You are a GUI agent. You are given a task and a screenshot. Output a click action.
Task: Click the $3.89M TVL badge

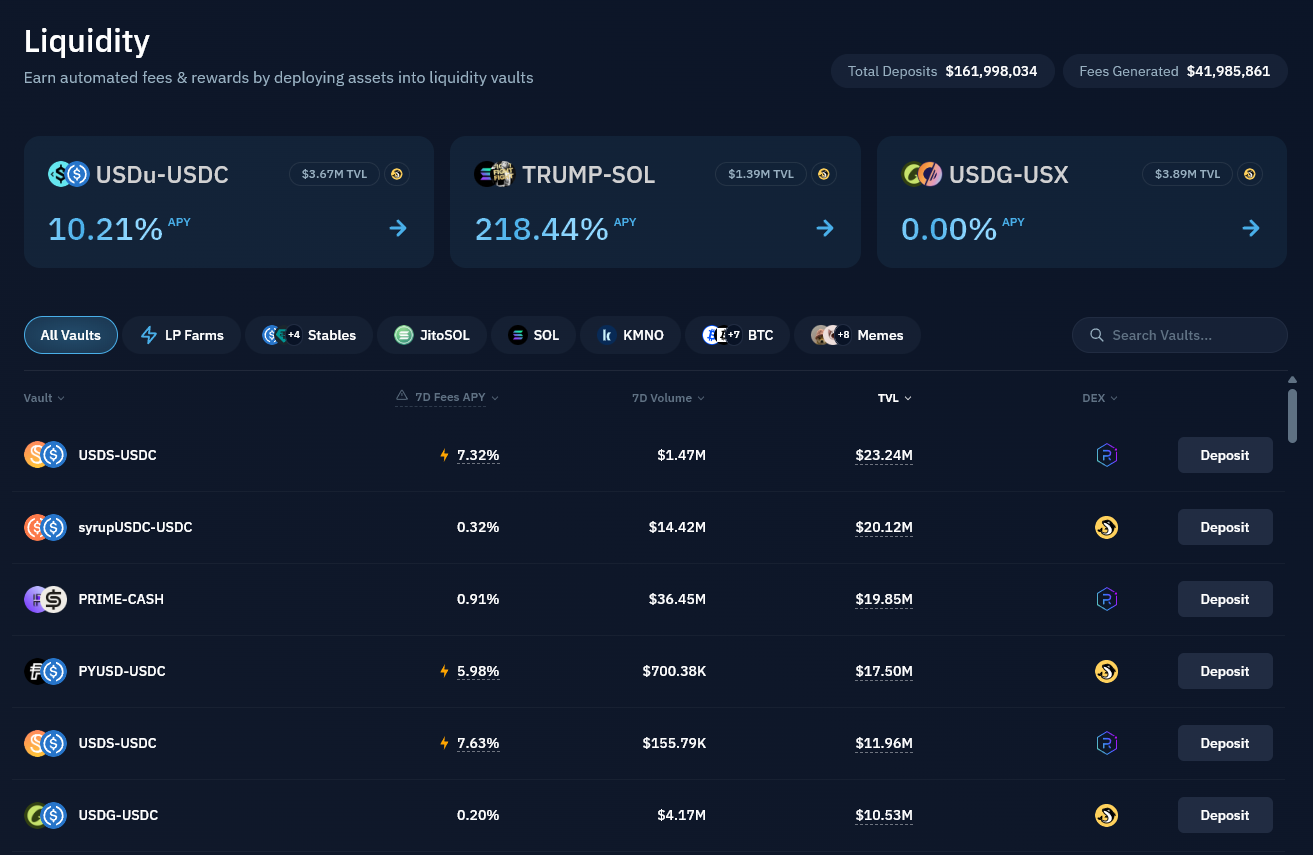[1188, 174]
